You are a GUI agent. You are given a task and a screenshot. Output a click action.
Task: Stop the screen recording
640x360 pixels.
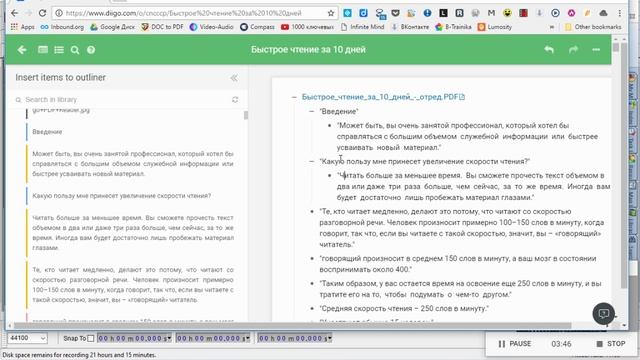coord(611,344)
